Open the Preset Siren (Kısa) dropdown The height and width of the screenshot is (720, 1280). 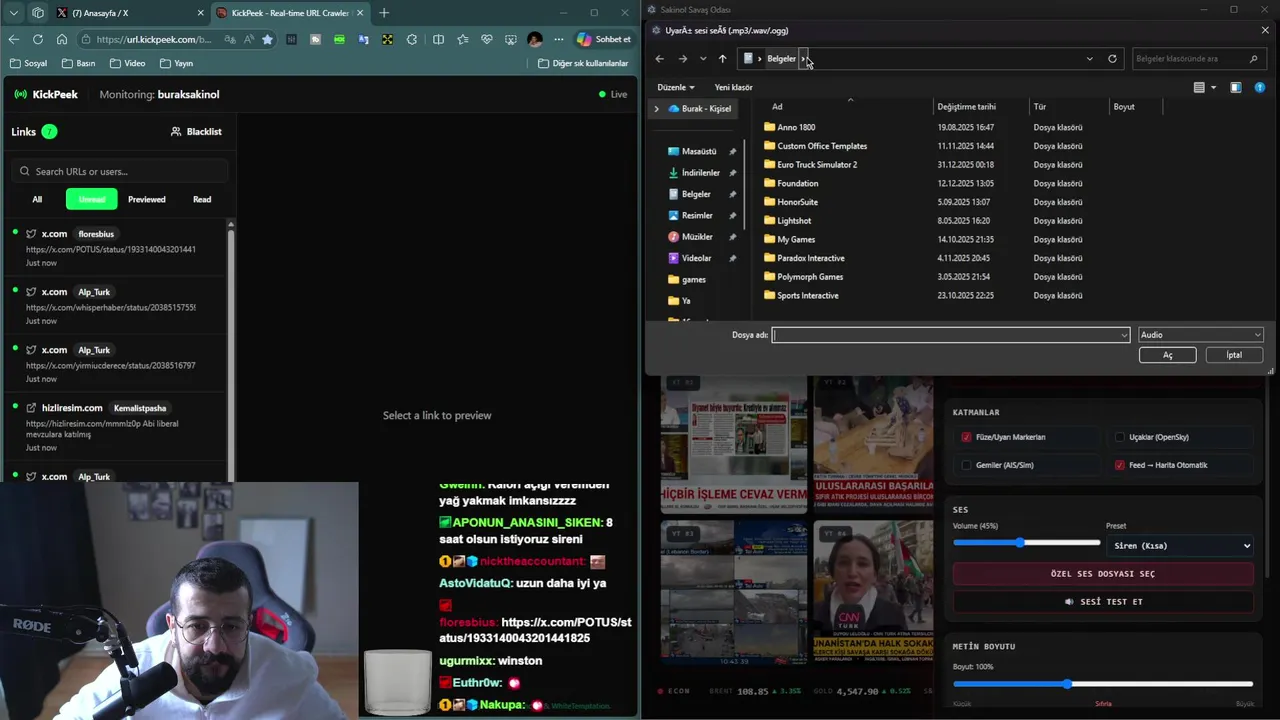point(1179,546)
